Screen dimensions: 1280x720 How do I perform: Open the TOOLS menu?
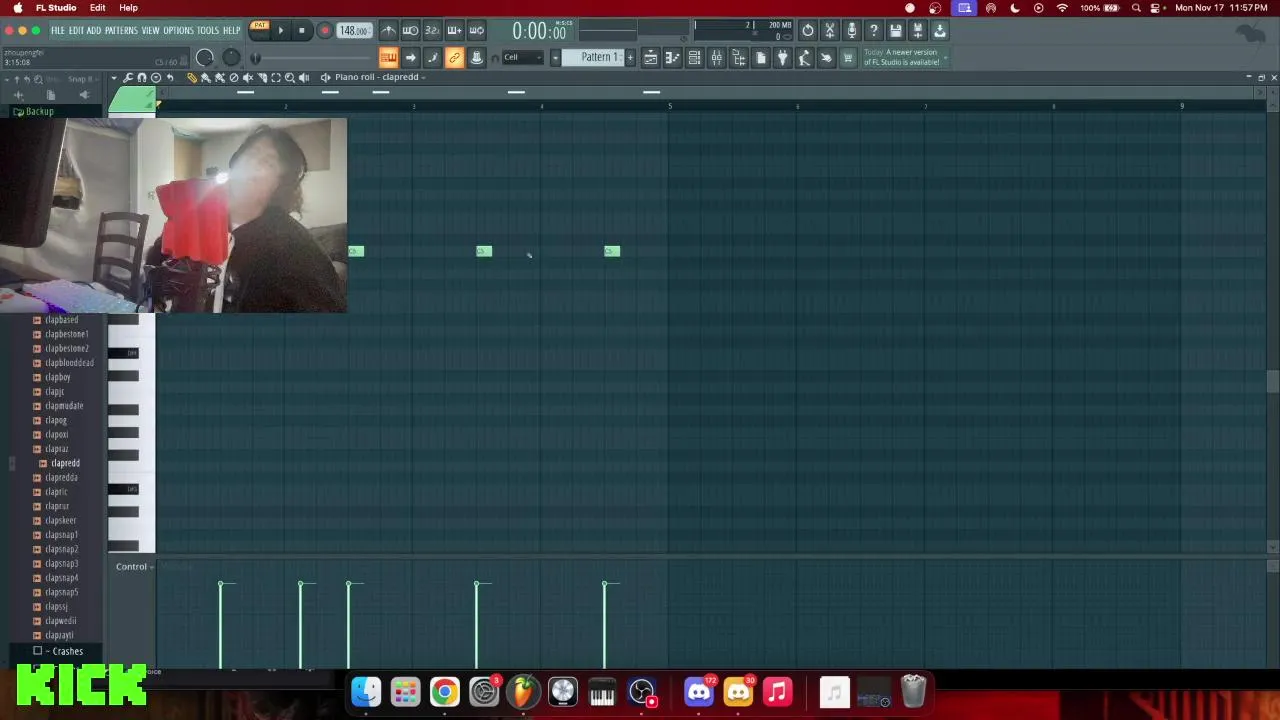208,30
